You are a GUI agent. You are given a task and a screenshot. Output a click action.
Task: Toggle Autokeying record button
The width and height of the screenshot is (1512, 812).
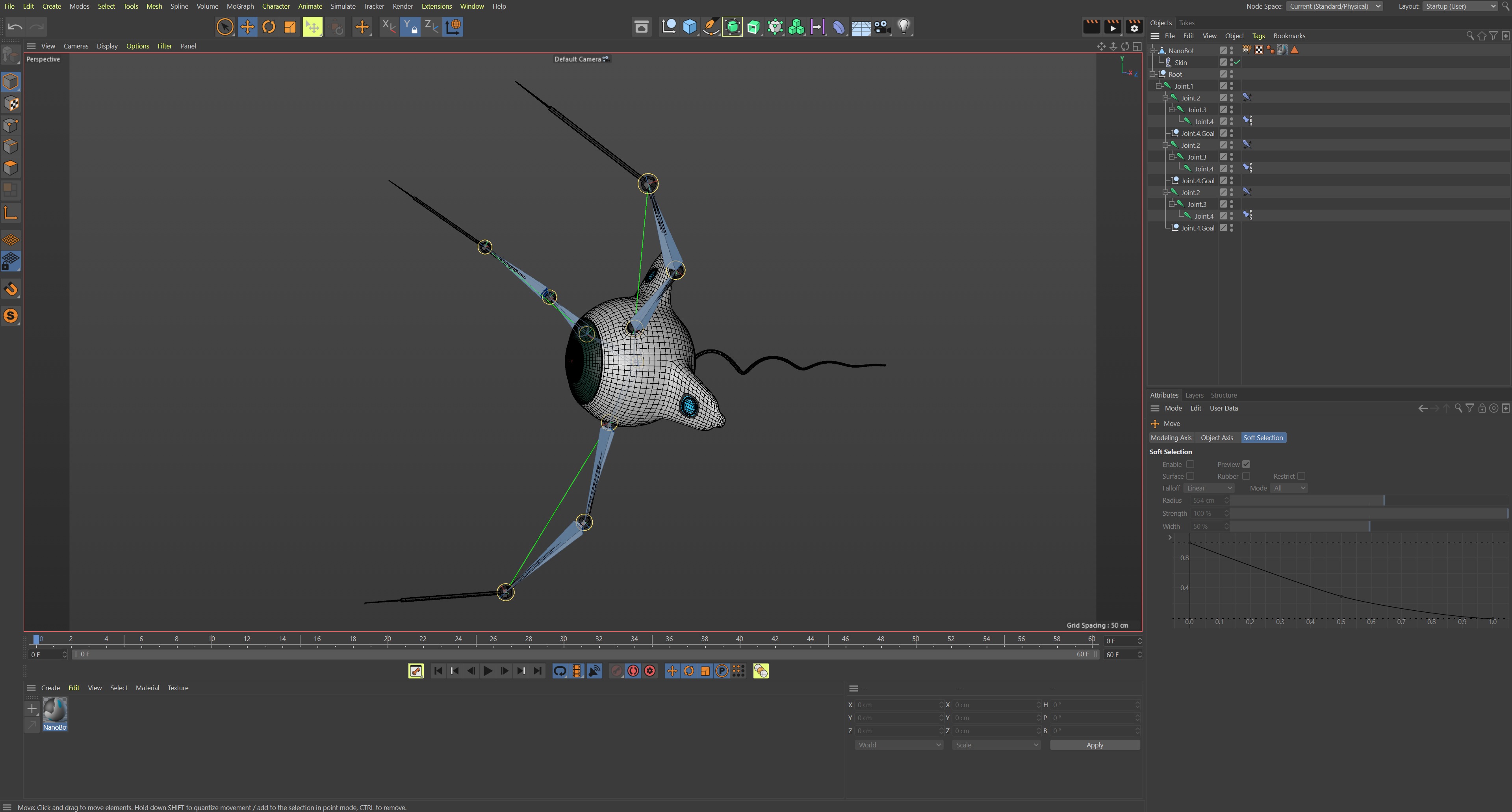[633, 671]
